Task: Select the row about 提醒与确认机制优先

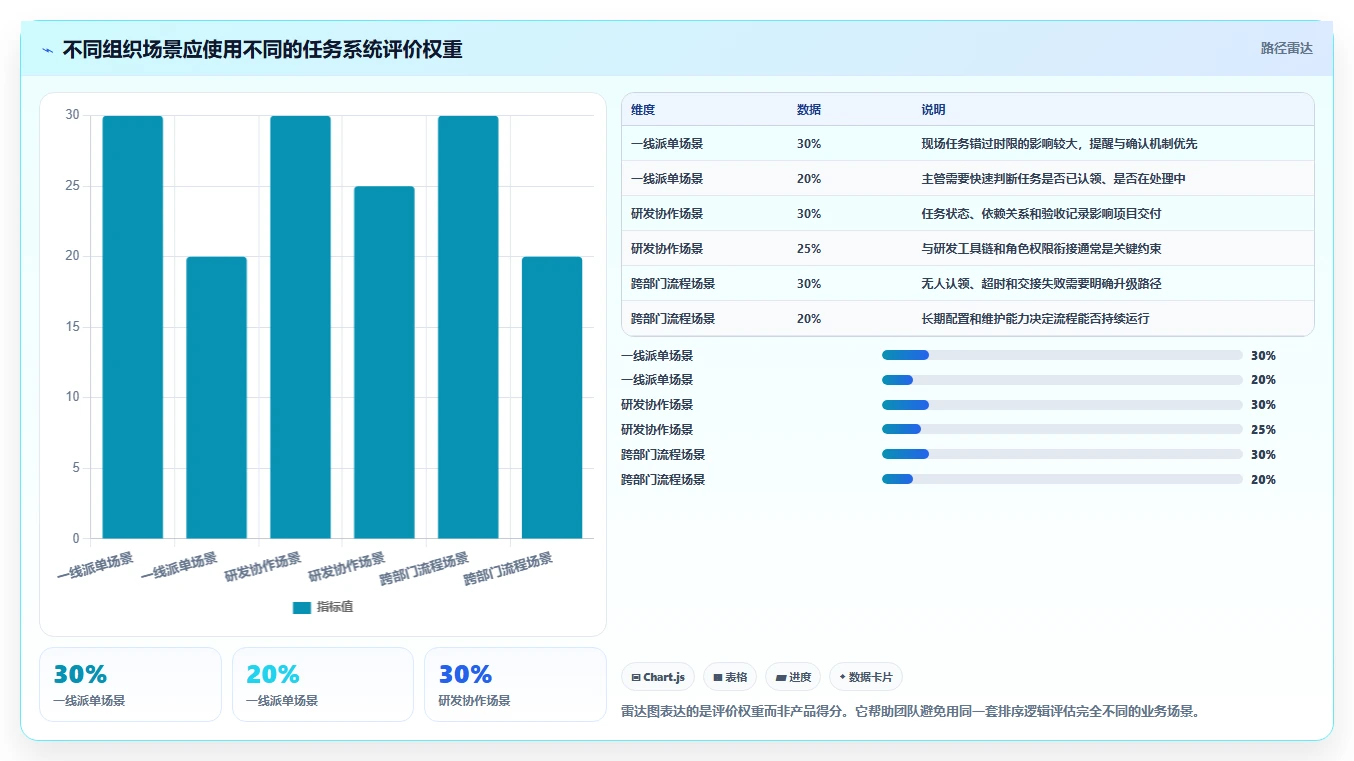Action: point(968,144)
